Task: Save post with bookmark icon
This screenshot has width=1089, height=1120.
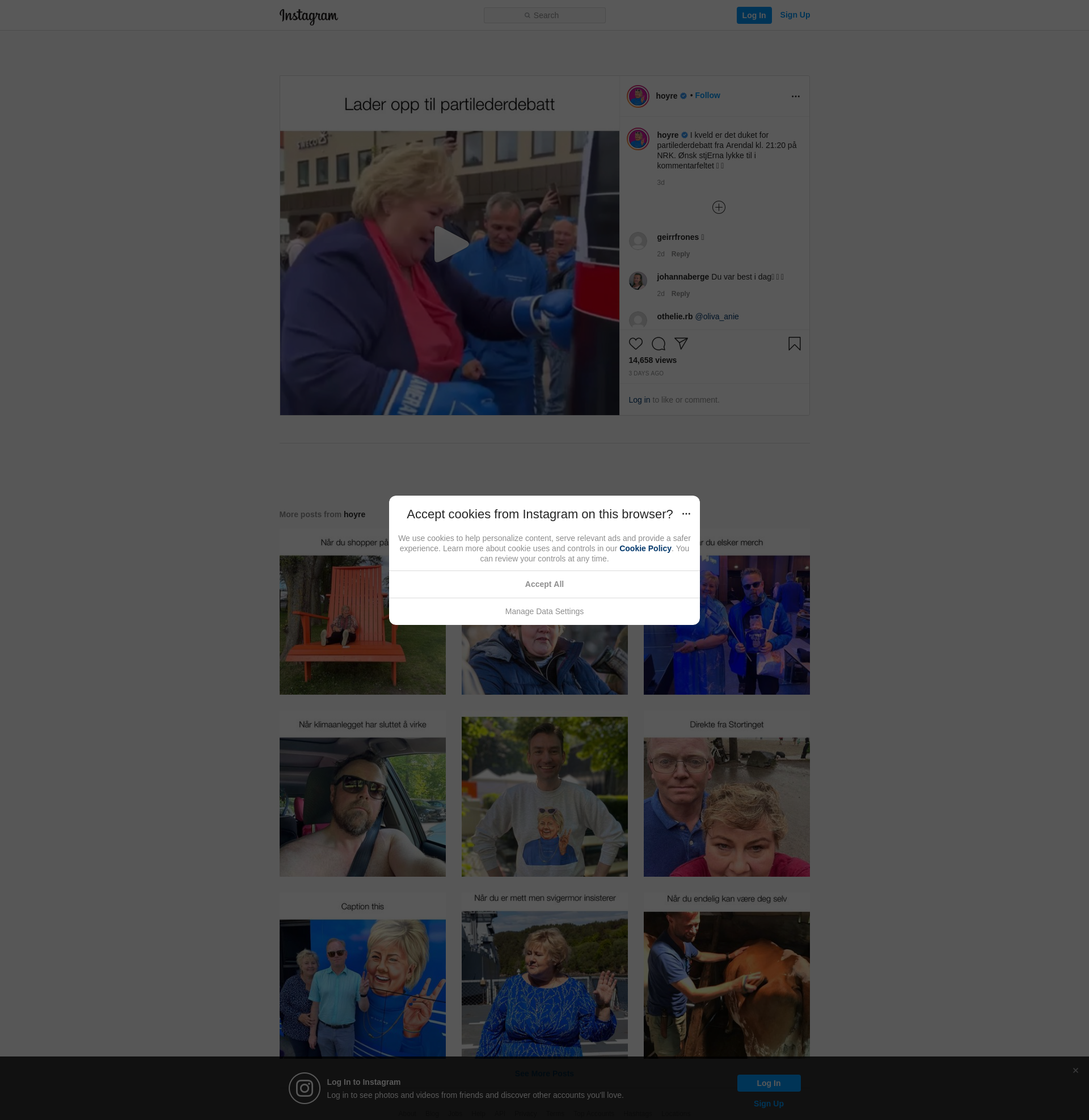Action: pyautogui.click(x=794, y=344)
